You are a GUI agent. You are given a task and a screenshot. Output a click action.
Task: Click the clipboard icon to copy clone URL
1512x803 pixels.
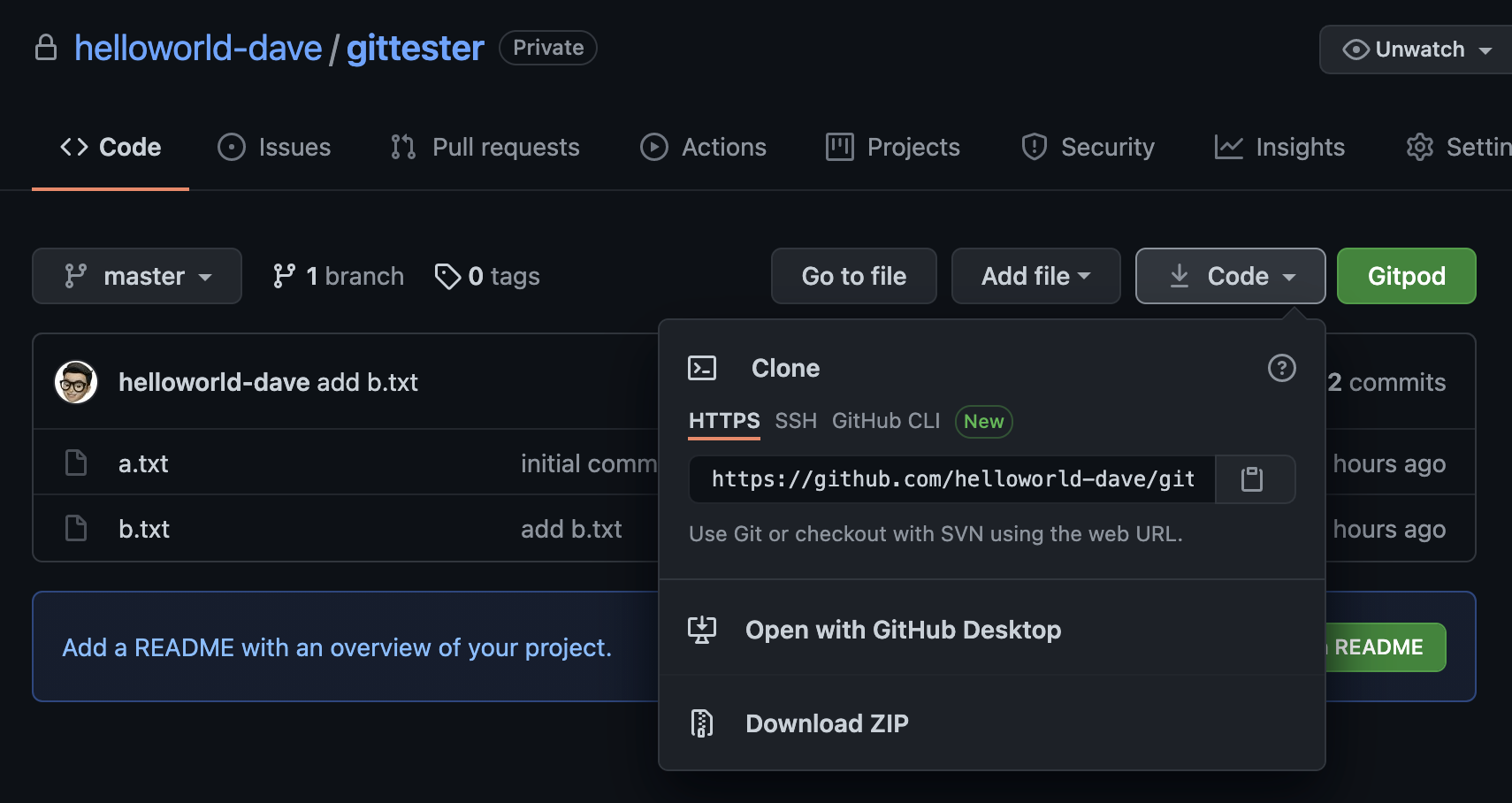pyautogui.click(x=1255, y=479)
